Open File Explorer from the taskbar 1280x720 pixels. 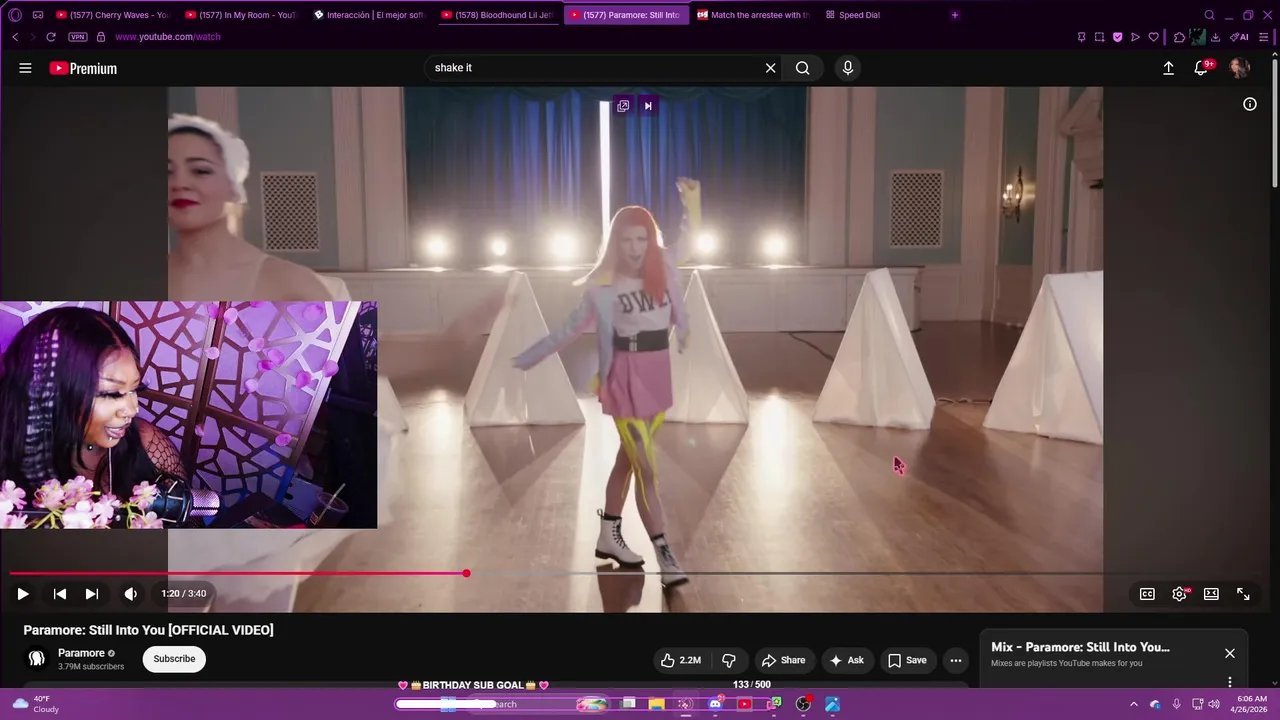click(x=657, y=704)
